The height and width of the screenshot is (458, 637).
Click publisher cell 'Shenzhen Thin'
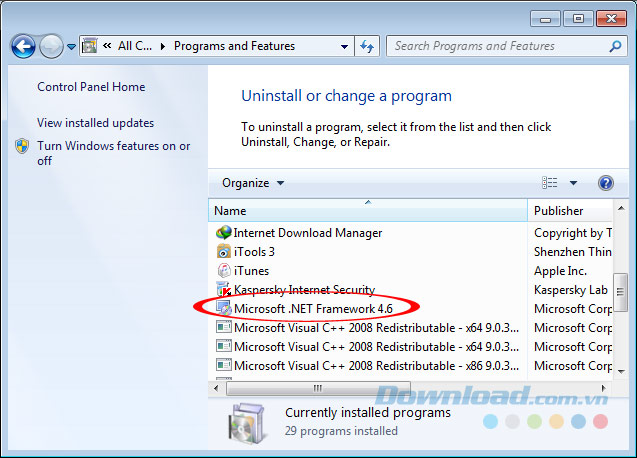[x=572, y=252]
